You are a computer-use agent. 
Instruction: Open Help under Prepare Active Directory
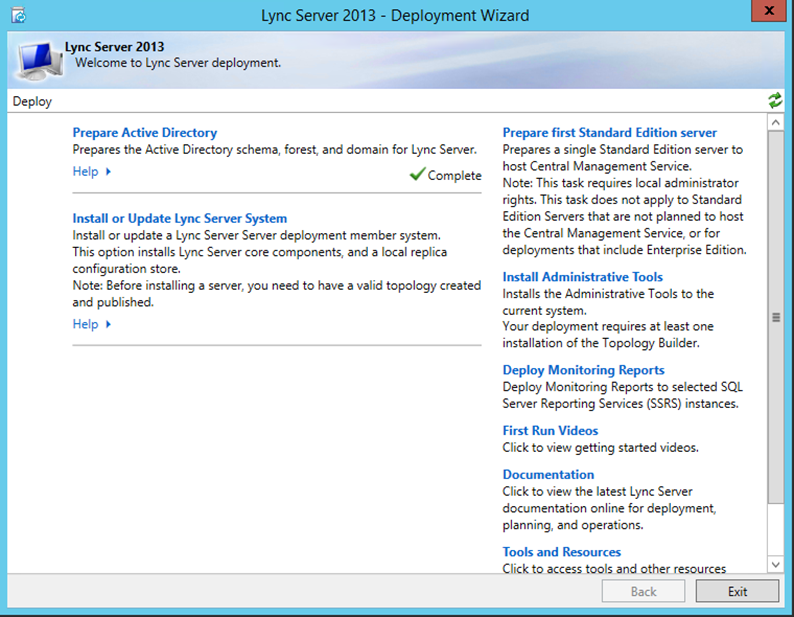pyautogui.click(x=85, y=171)
